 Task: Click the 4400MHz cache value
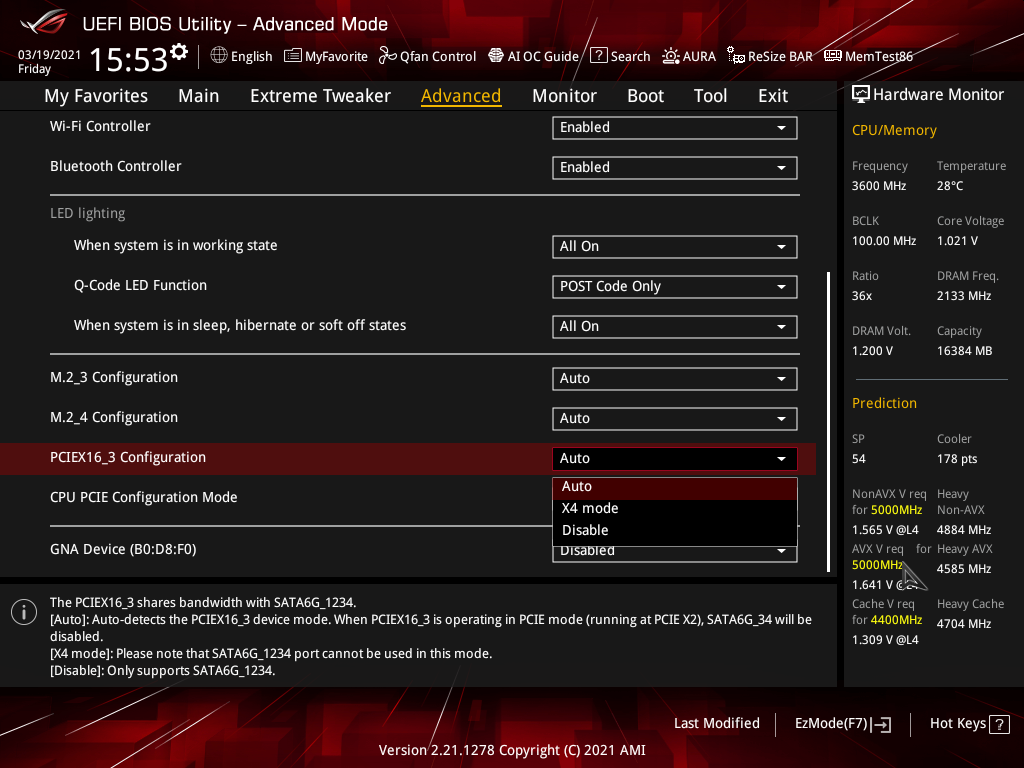click(896, 620)
